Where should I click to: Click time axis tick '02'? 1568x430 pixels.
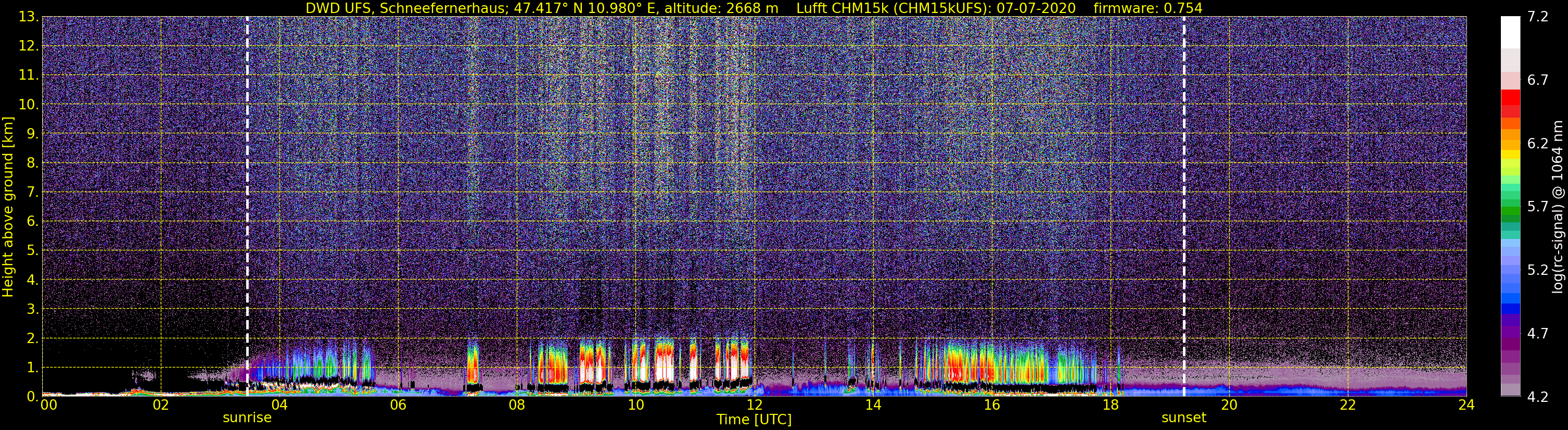tap(161, 405)
